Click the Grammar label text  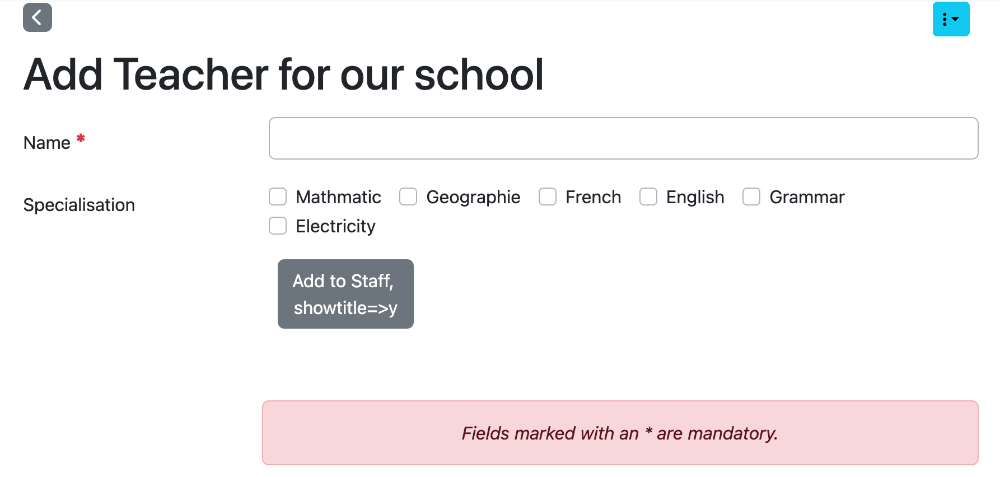tap(807, 197)
